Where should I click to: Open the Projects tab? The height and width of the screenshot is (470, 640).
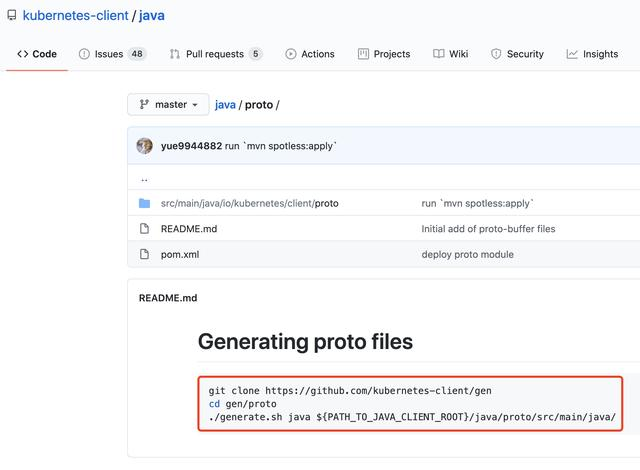(x=384, y=54)
